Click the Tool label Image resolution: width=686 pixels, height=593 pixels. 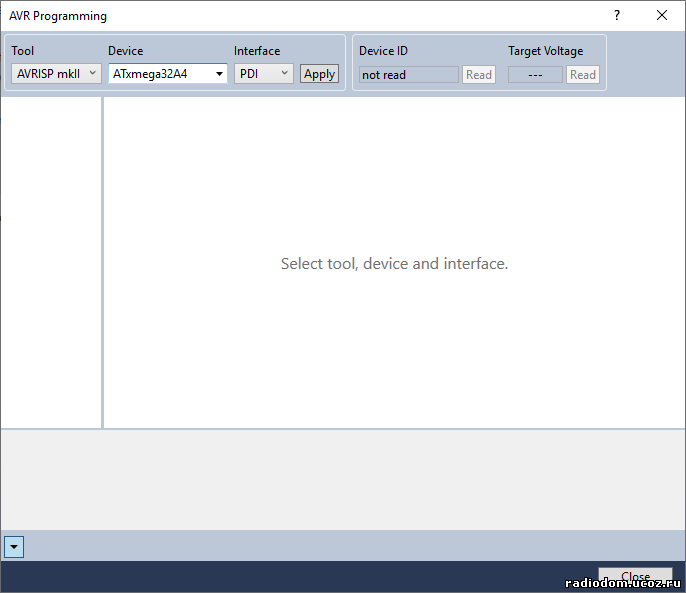click(22, 51)
